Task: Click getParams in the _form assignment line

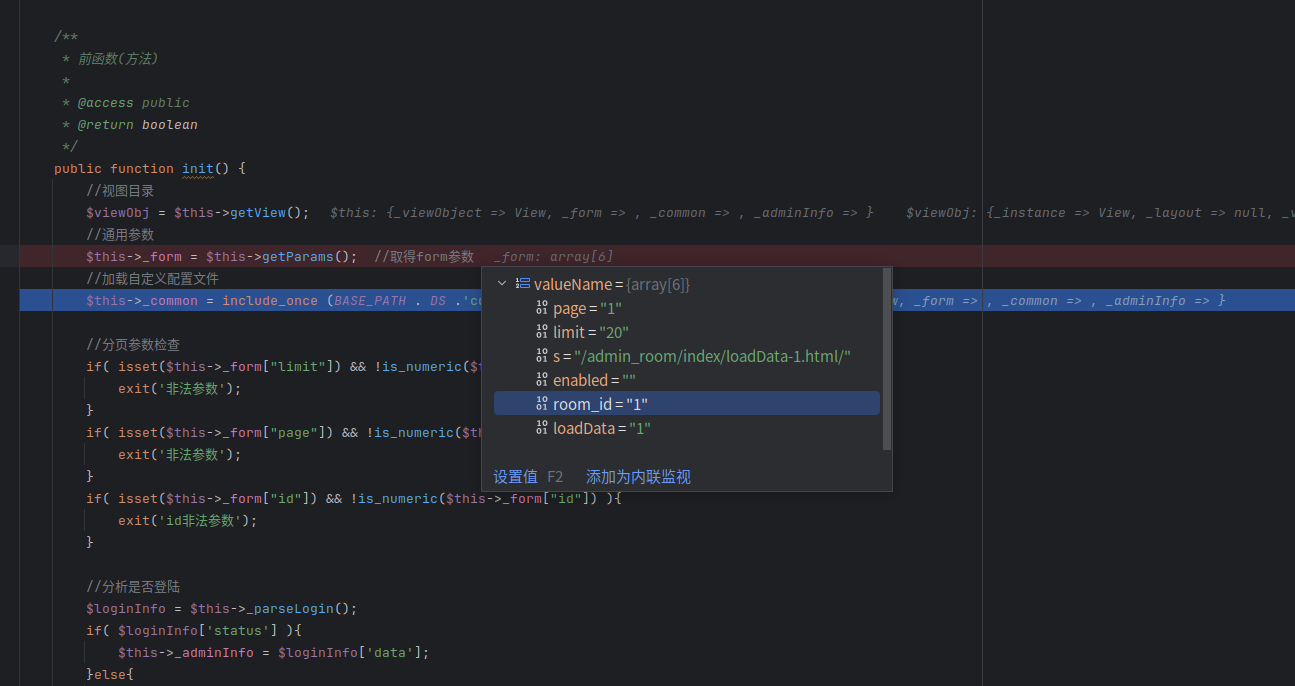Action: click(298, 256)
